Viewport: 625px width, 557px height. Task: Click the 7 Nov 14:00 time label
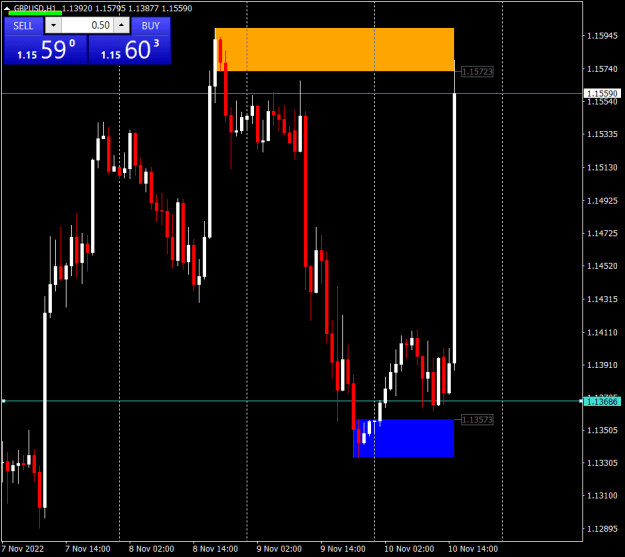click(88, 549)
